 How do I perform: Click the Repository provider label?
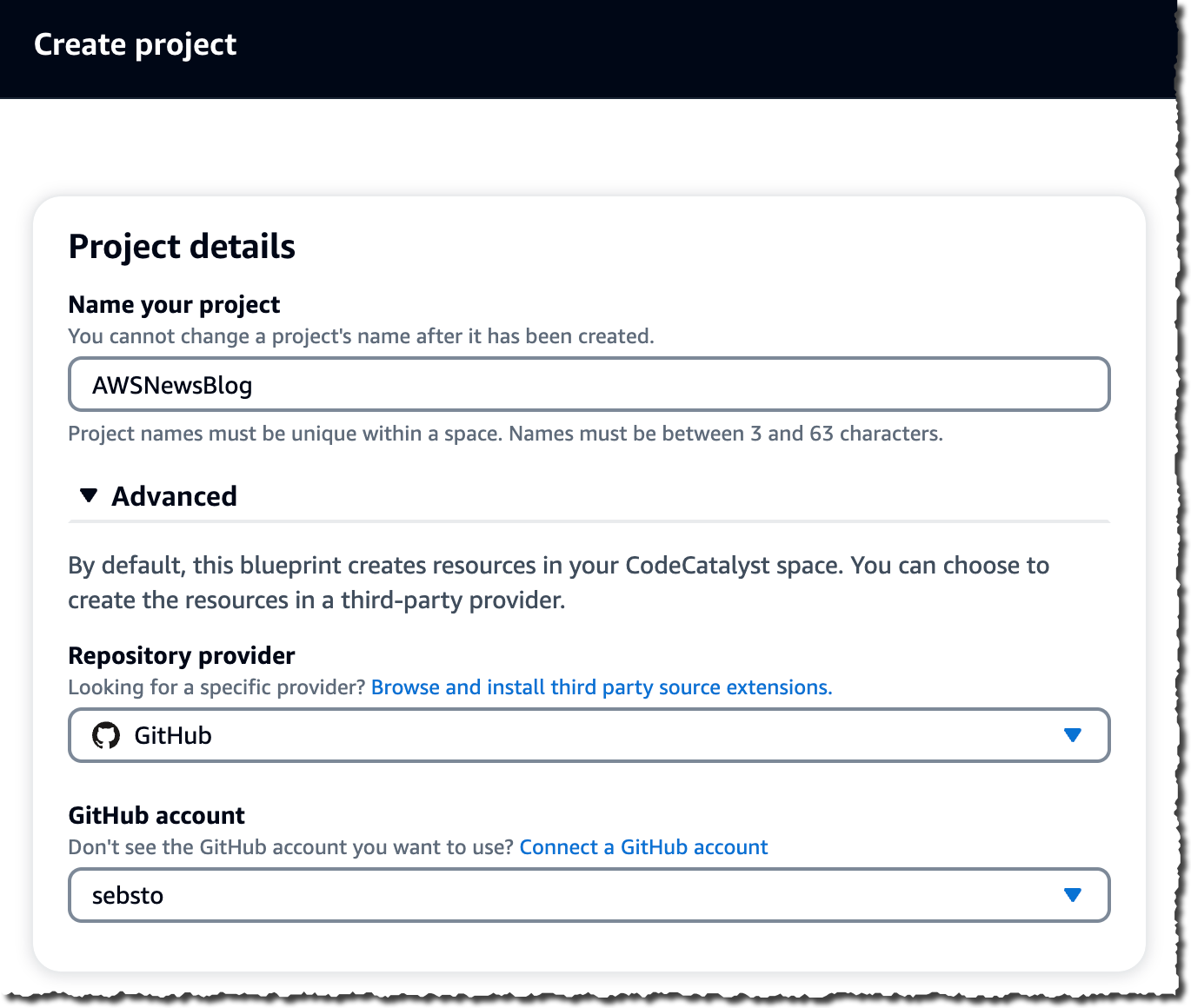pyautogui.click(x=181, y=655)
